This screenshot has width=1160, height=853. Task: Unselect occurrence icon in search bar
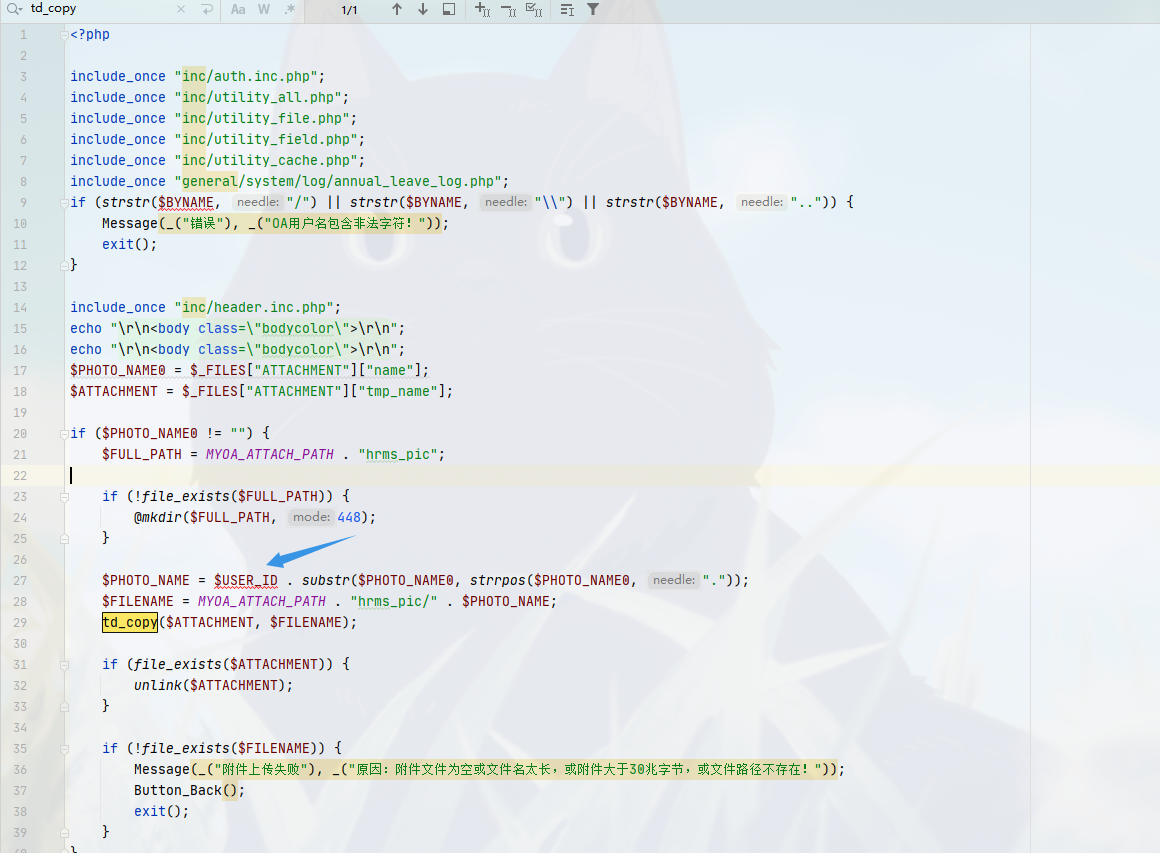[x=508, y=9]
